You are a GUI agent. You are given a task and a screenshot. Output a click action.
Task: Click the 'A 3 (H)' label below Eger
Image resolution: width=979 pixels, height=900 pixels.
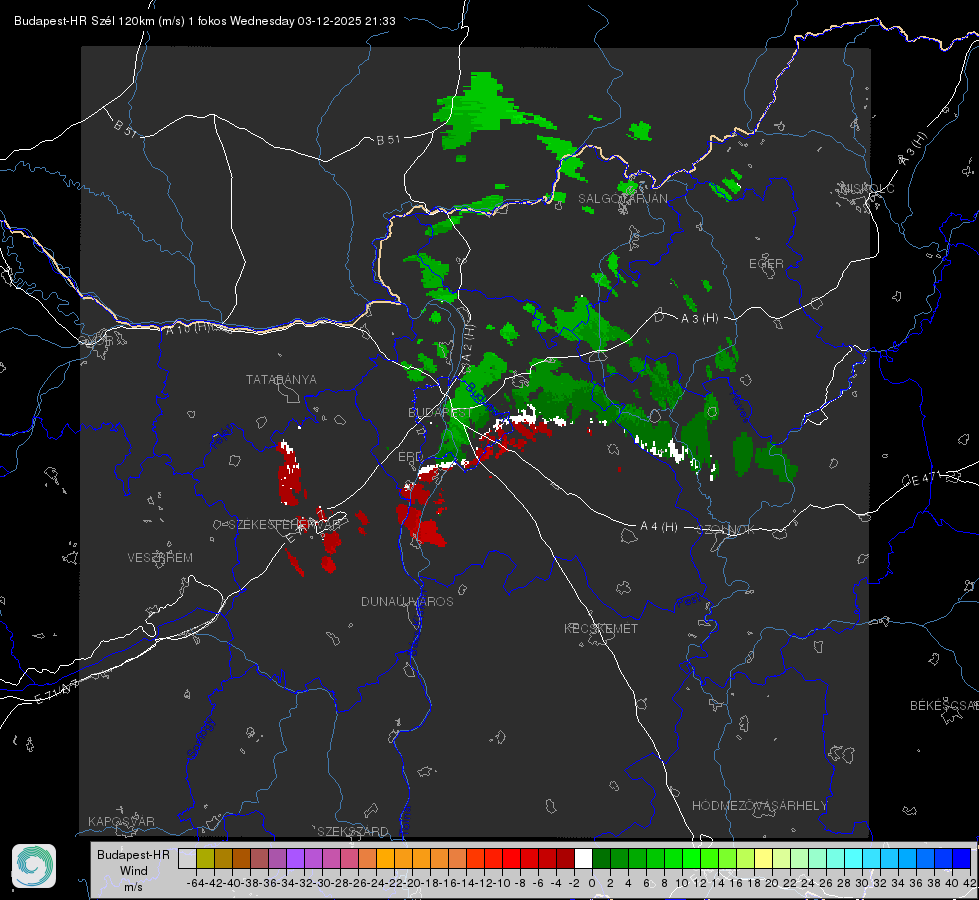pyautogui.click(x=699, y=319)
